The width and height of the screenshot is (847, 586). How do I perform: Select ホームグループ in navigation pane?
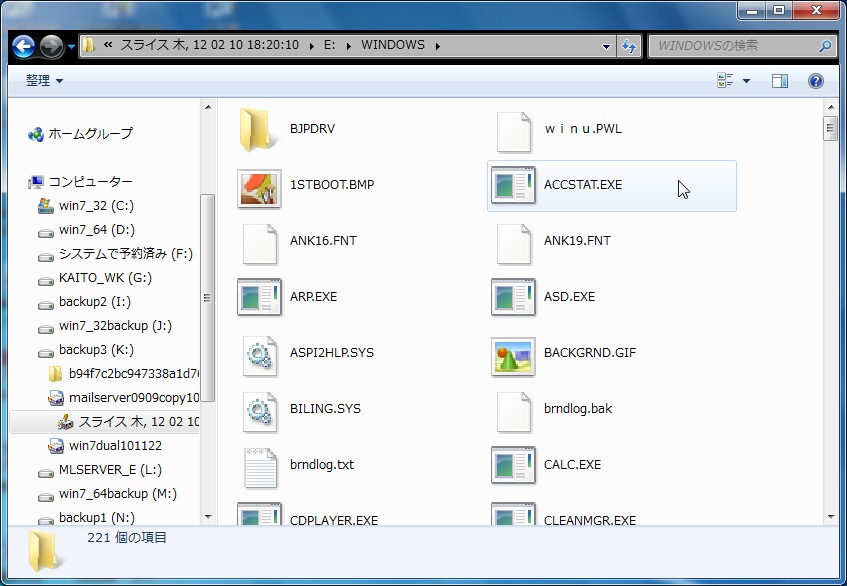pyautogui.click(x=90, y=134)
